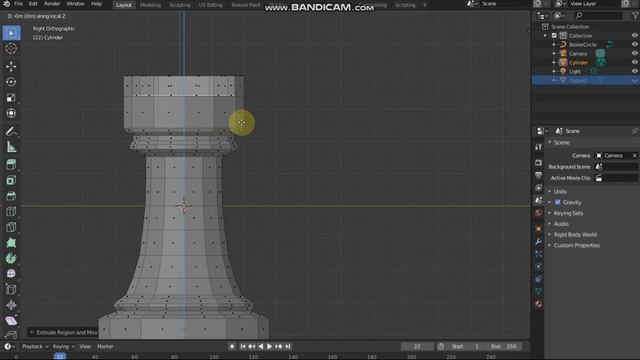Open the timeline View menu
This screenshot has height=360, width=640.
tap(85, 347)
